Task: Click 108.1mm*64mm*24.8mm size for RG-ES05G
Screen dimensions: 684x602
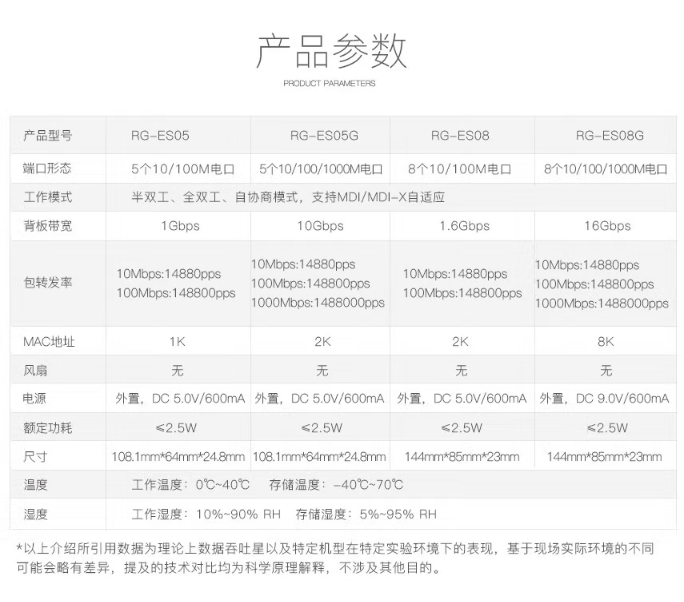Action: click(x=319, y=457)
